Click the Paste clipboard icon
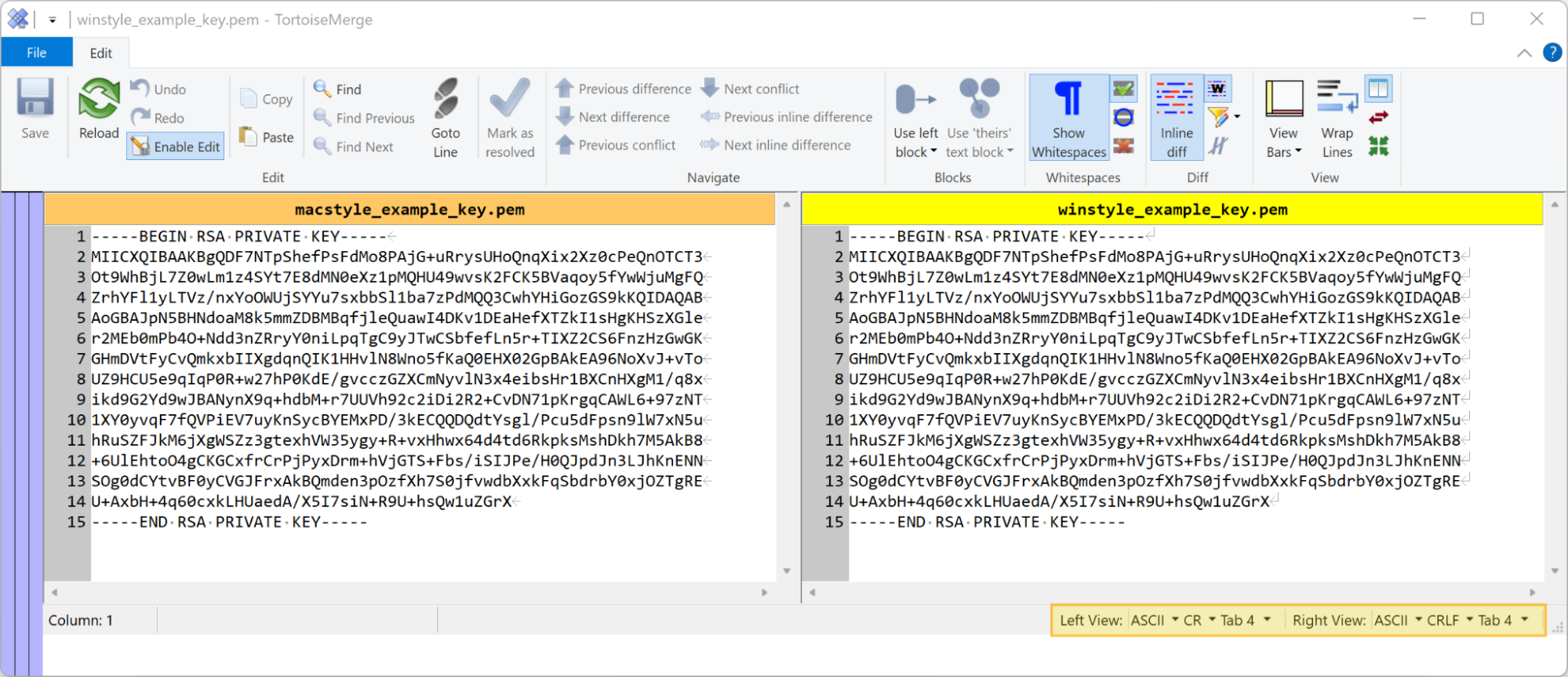 click(x=248, y=136)
